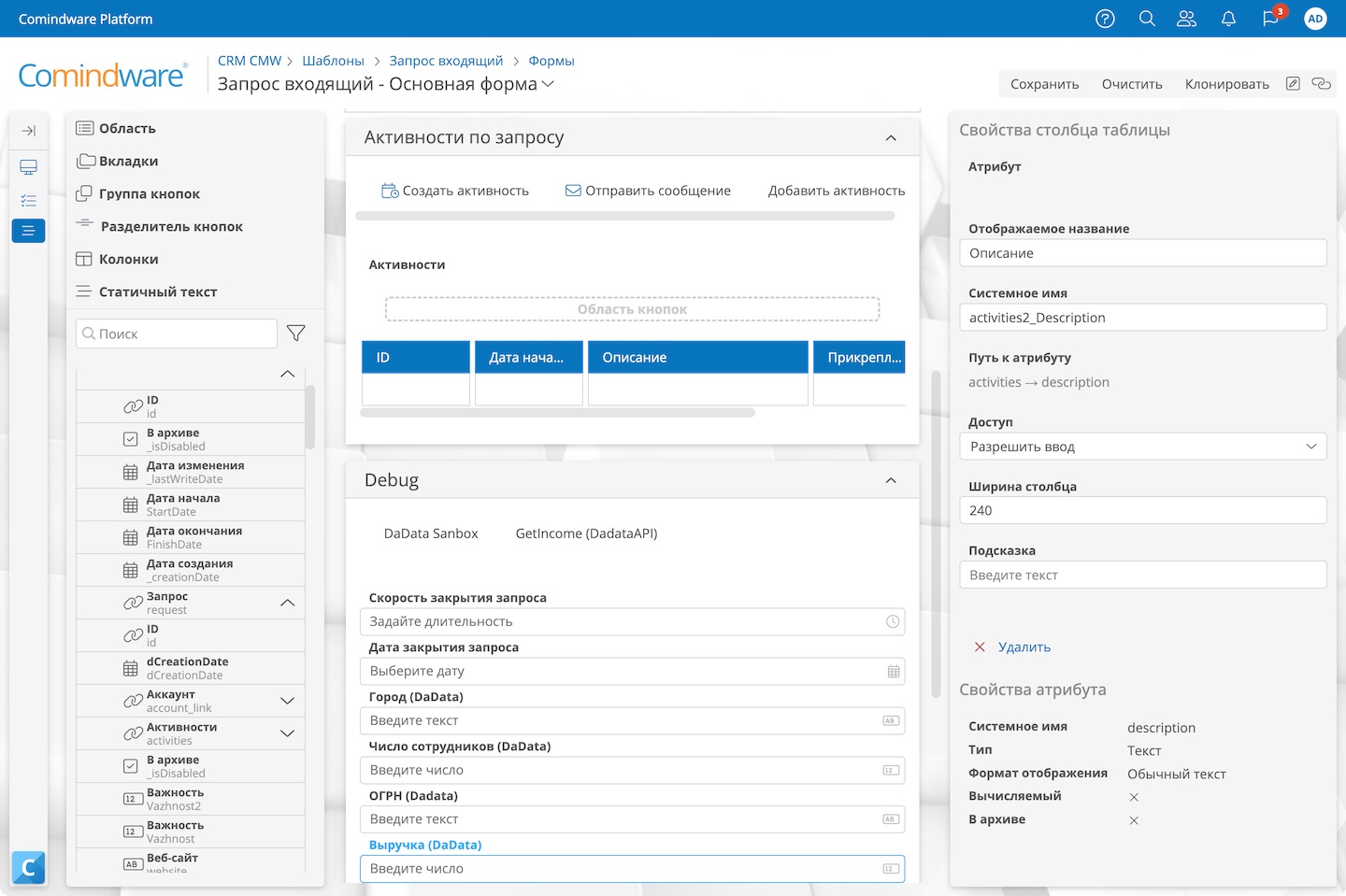The height and width of the screenshot is (896, 1346).
Task: Click the filter funnel icon
Action: tap(296, 334)
